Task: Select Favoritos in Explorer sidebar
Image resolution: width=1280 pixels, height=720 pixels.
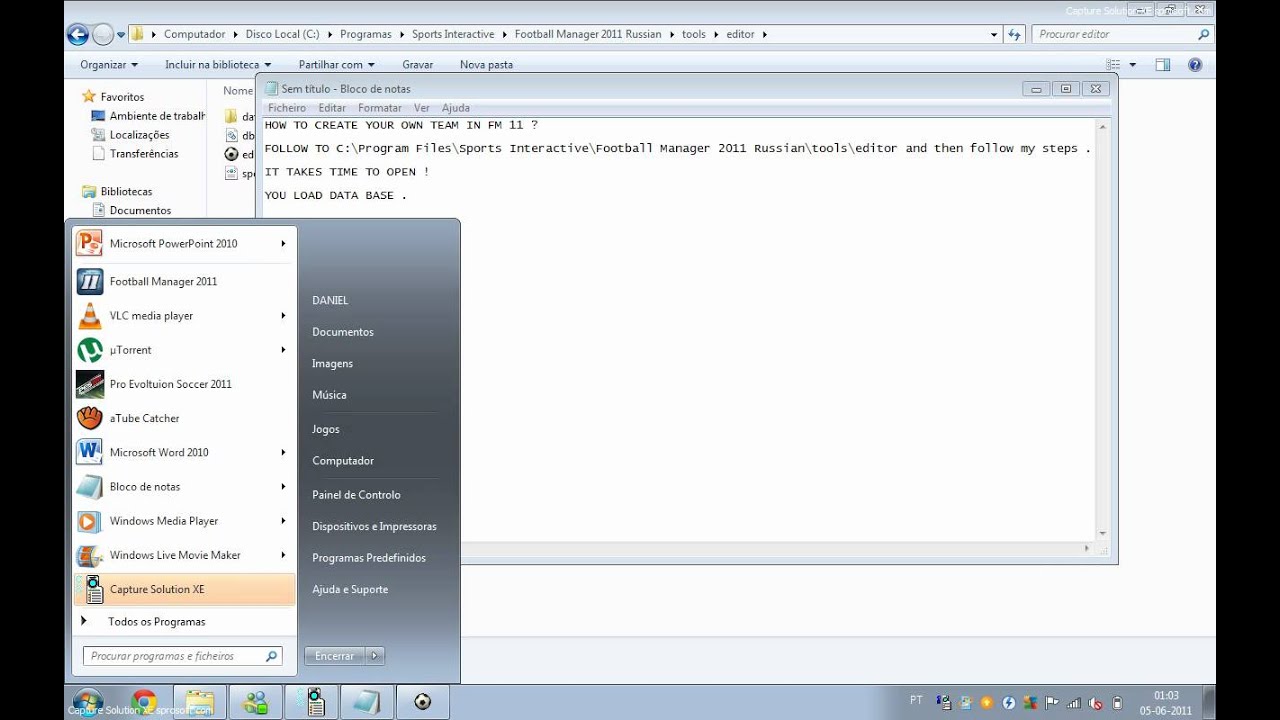Action: 122,97
